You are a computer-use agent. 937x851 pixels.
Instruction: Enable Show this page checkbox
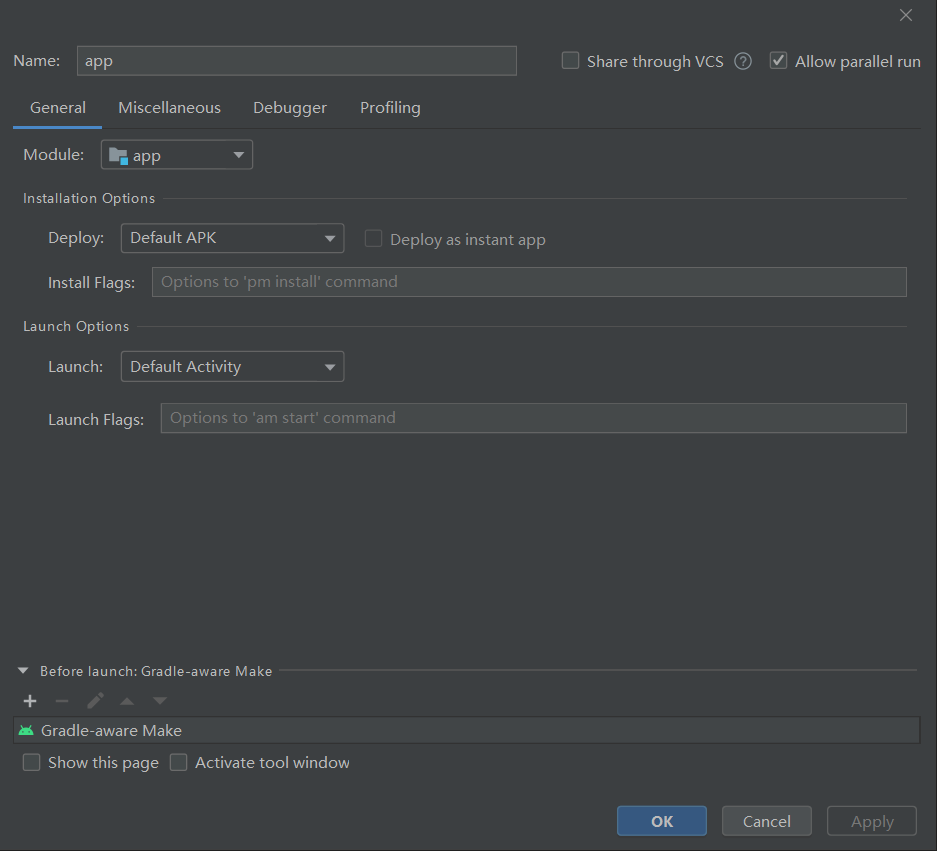(x=31, y=763)
